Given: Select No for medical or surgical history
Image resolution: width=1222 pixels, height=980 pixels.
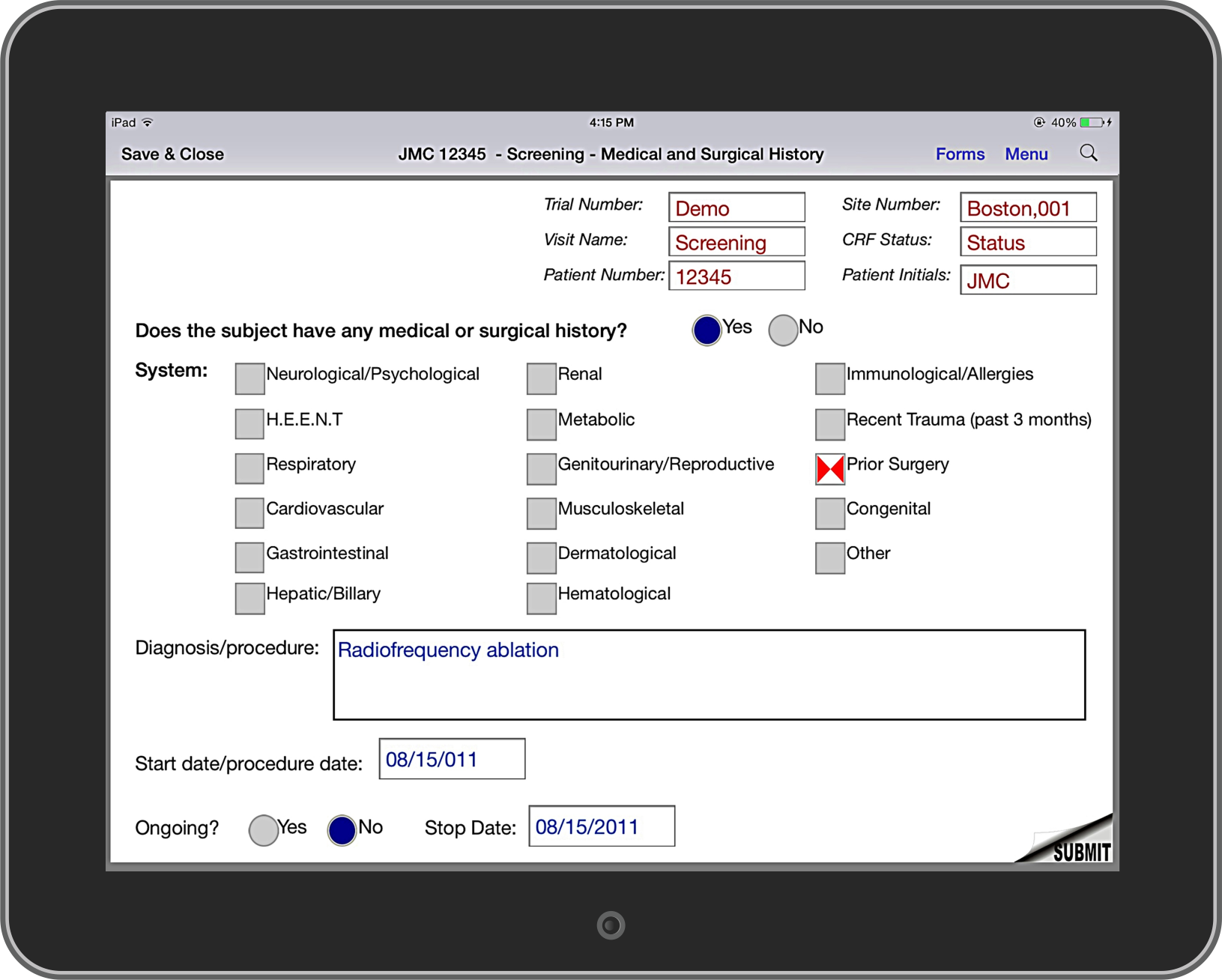Looking at the screenshot, I should tap(784, 330).
